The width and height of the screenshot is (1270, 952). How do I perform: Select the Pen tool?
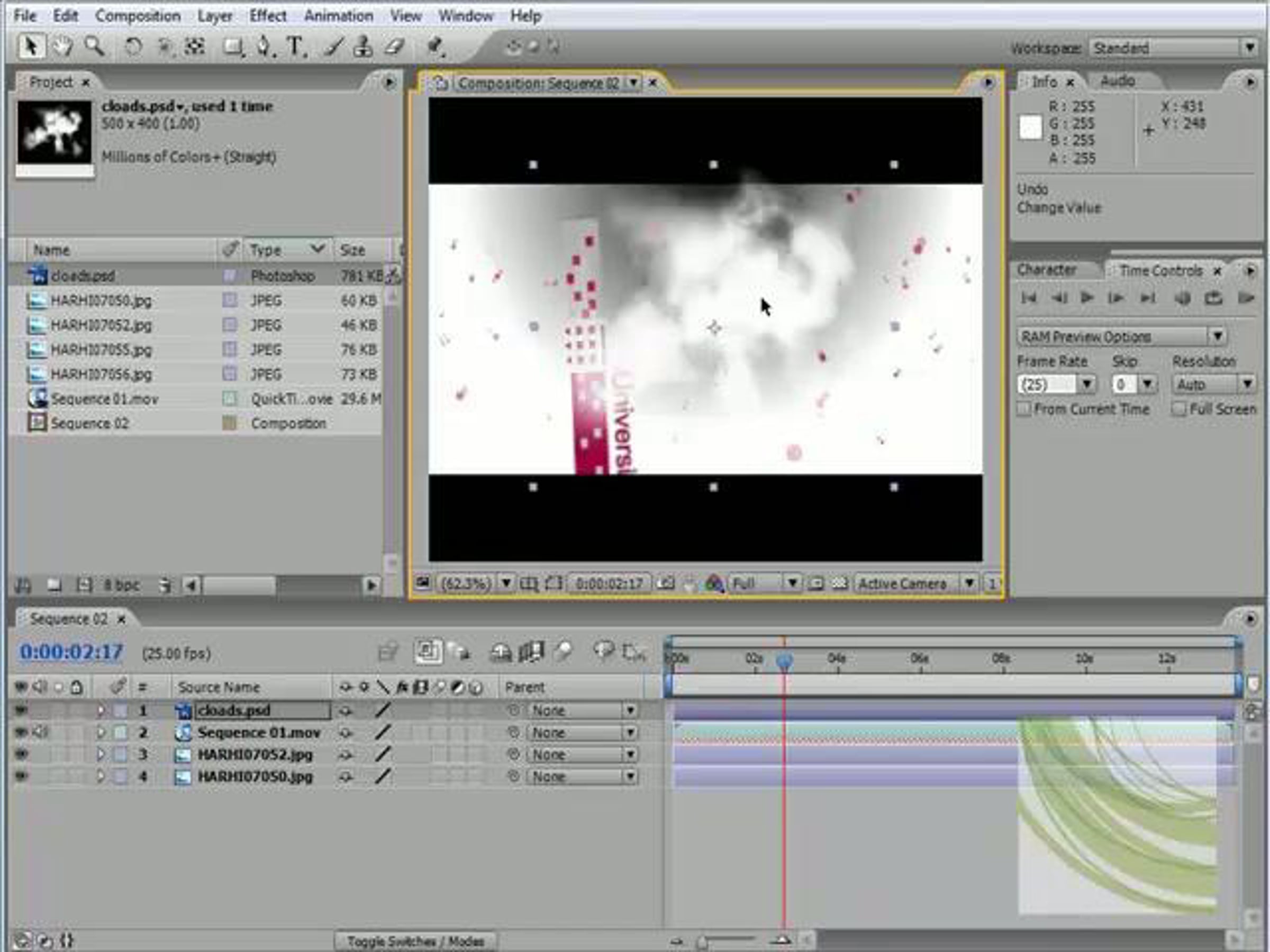[264, 47]
